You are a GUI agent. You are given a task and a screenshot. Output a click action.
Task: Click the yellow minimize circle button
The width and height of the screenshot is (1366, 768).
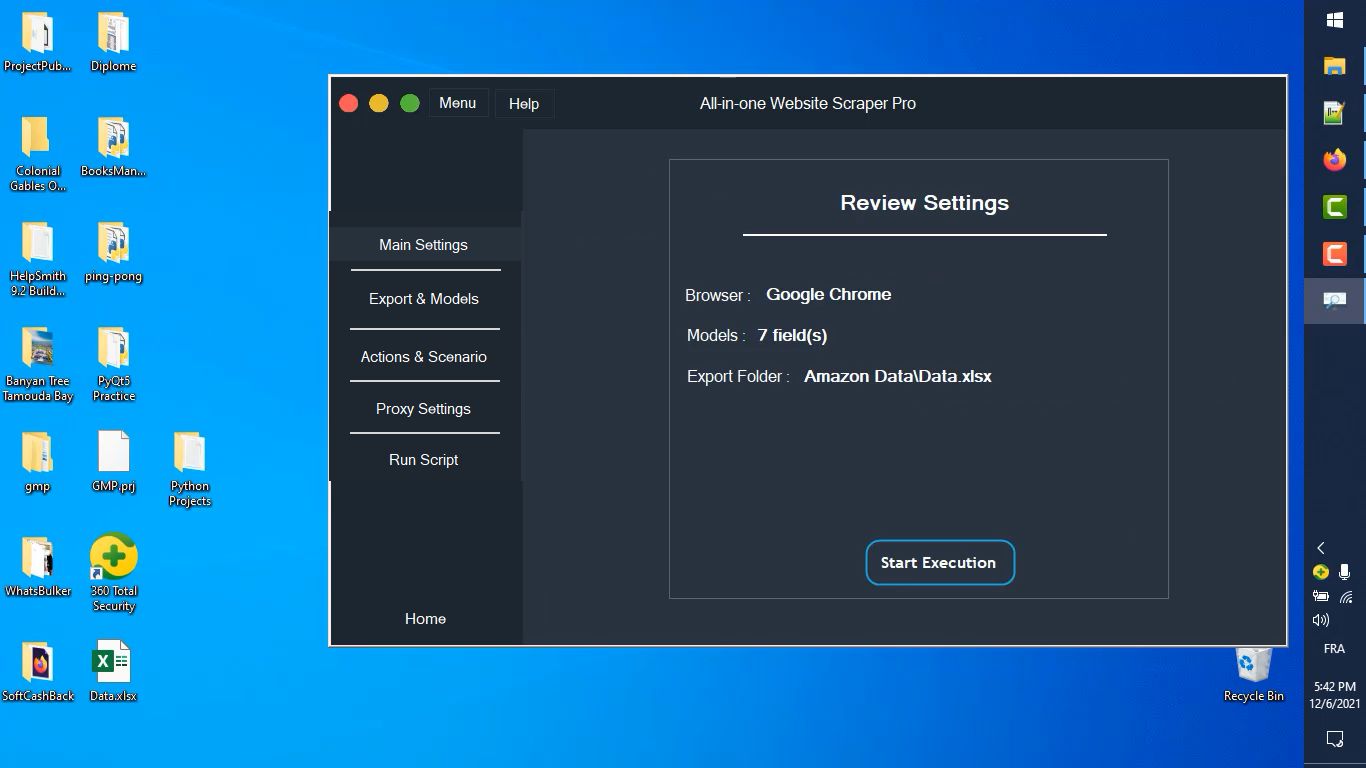point(379,103)
